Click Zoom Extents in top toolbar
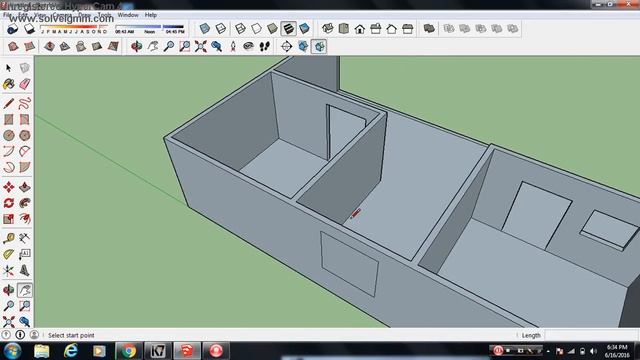640x360 pixels. click(x=200, y=47)
